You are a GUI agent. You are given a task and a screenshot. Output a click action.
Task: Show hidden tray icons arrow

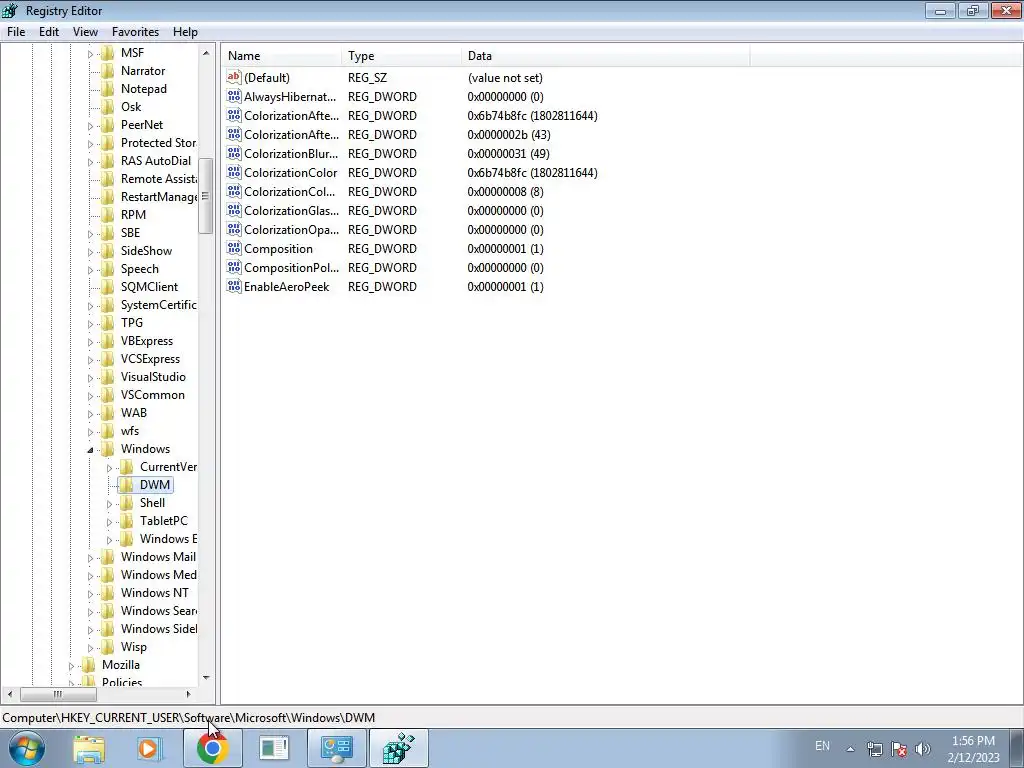pos(850,749)
